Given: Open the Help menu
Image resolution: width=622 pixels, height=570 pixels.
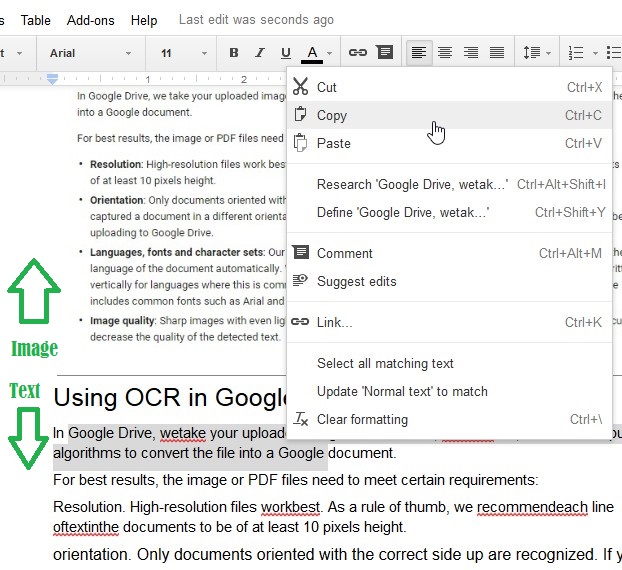Looking at the screenshot, I should click(144, 20).
